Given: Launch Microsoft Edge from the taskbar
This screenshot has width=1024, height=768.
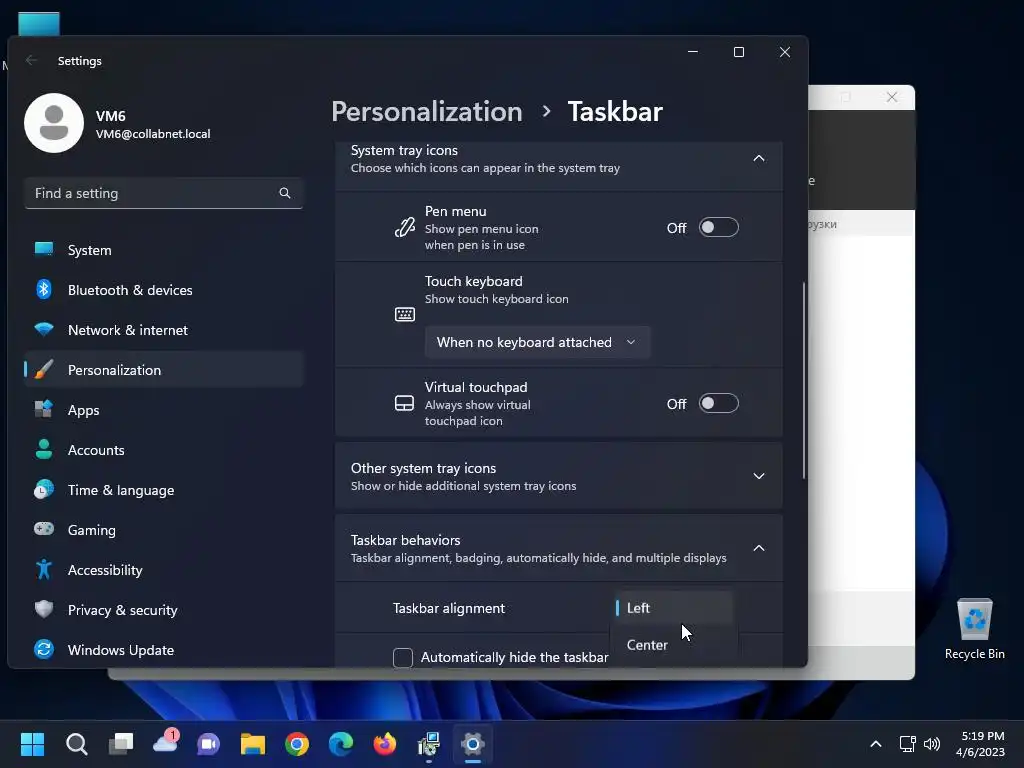Looking at the screenshot, I should pos(341,744).
